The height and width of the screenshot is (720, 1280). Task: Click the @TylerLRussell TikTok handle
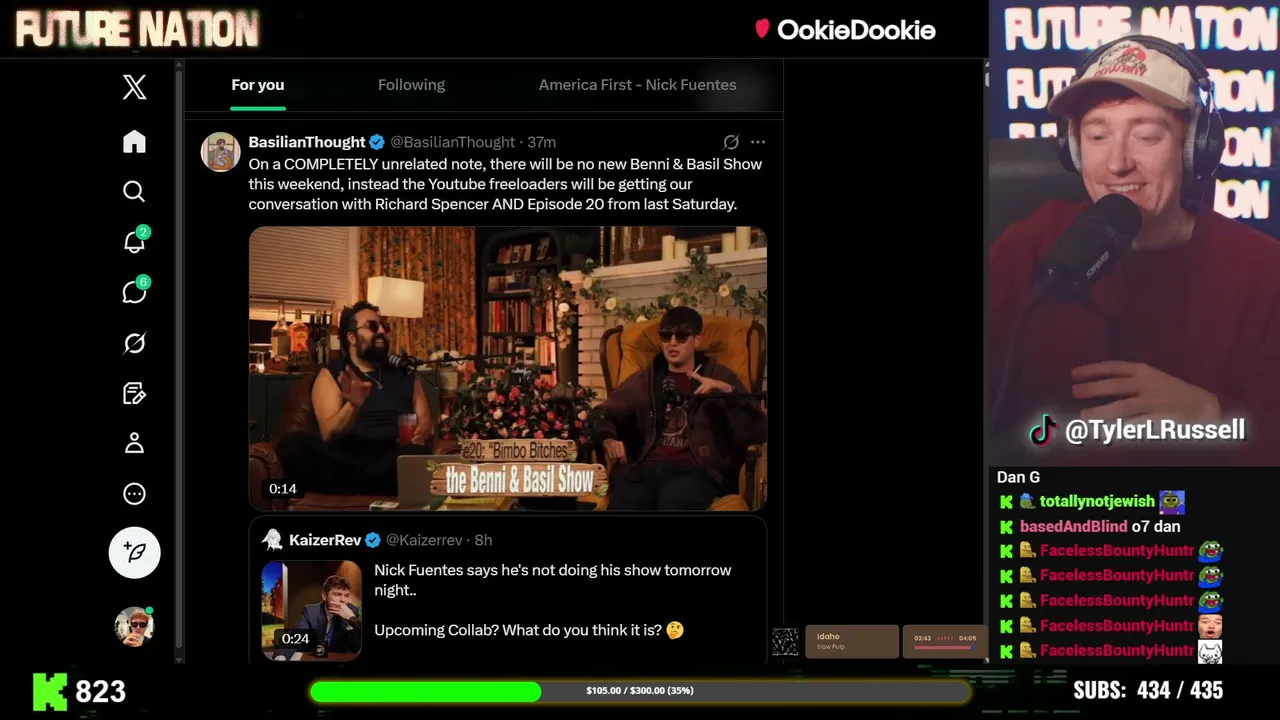(x=1155, y=430)
